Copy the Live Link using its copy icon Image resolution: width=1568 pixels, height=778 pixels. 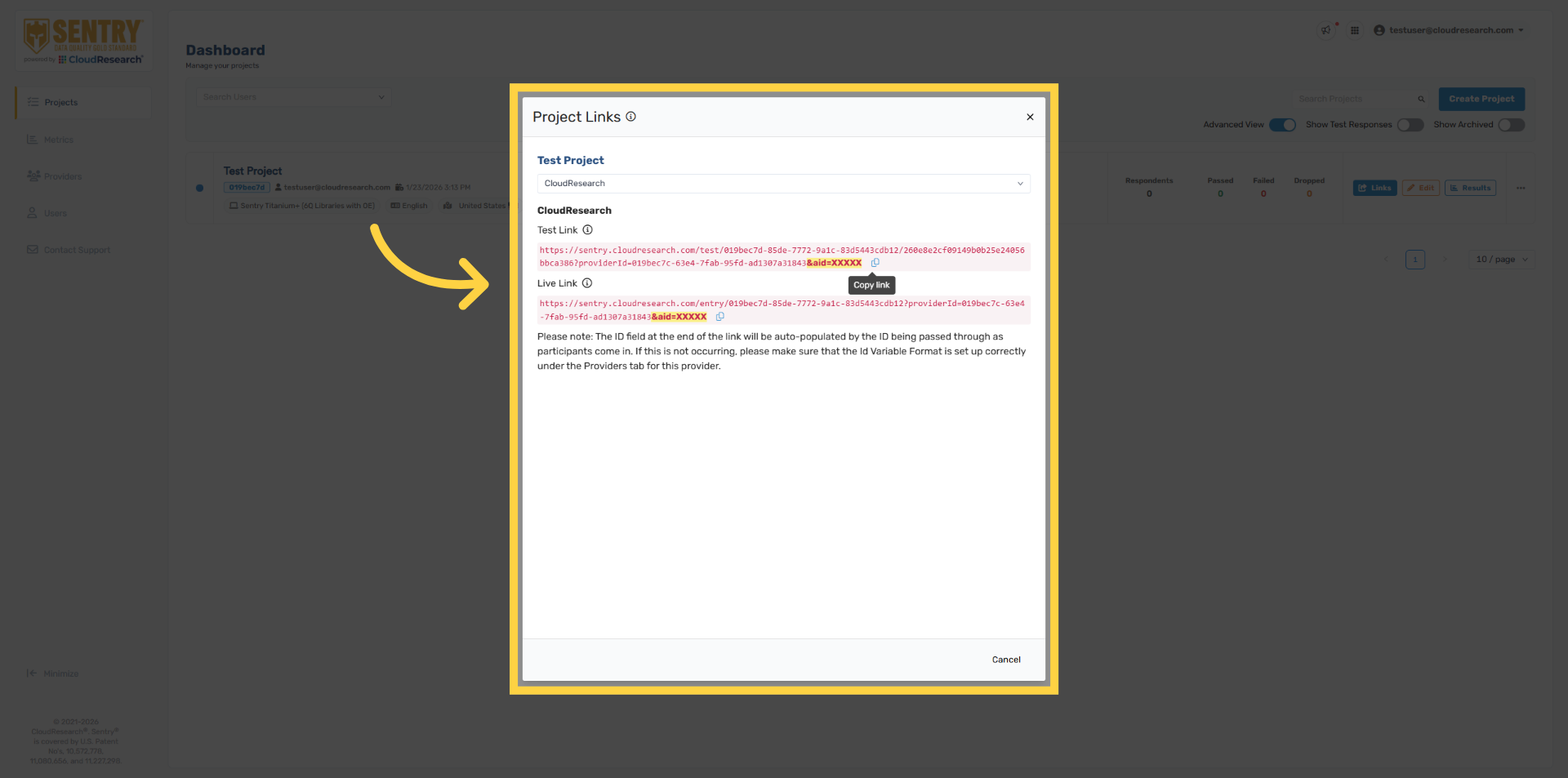click(719, 317)
